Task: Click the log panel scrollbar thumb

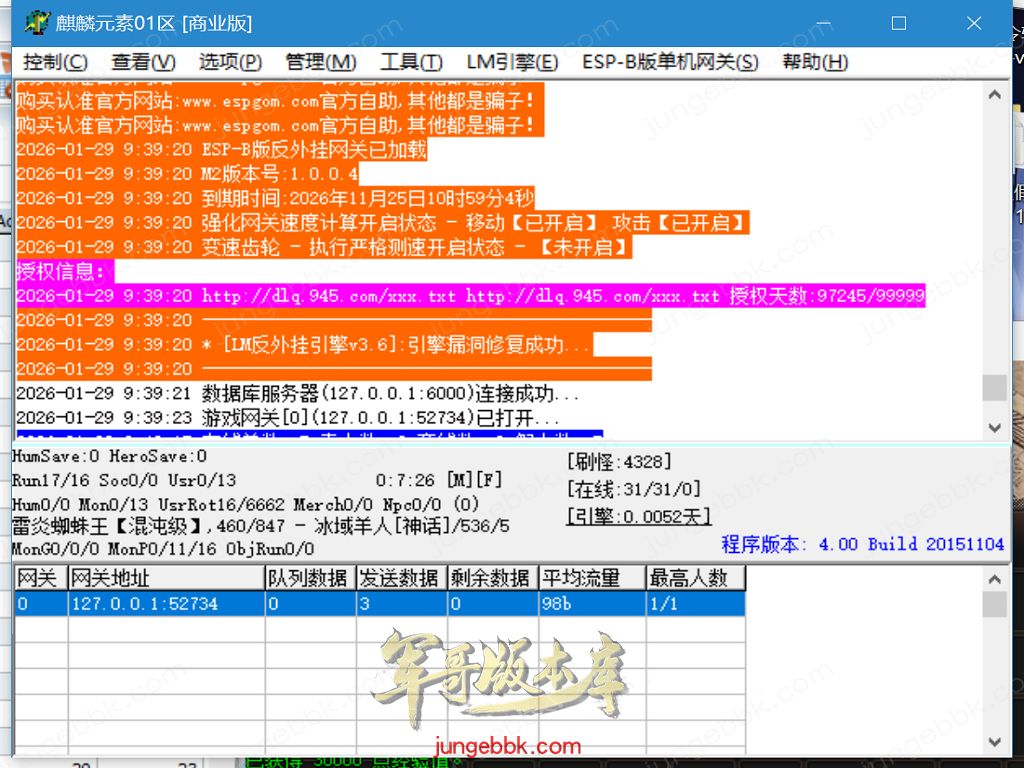Action: pos(994,387)
